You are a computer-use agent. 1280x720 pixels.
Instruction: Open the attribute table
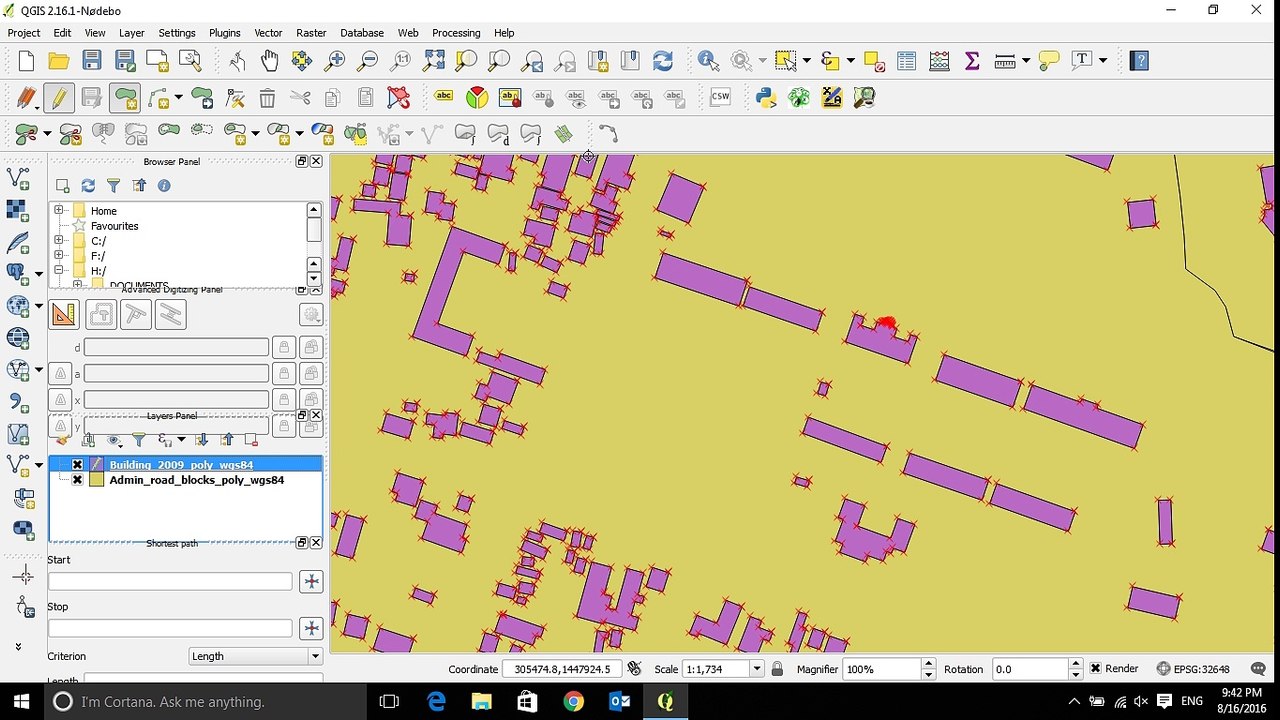(906, 61)
